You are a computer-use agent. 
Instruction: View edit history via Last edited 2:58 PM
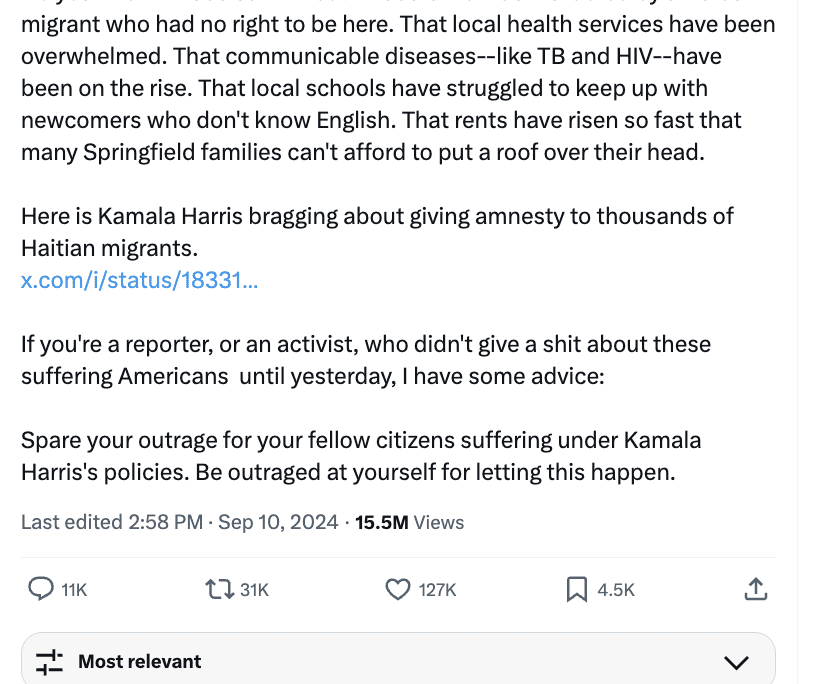point(112,522)
